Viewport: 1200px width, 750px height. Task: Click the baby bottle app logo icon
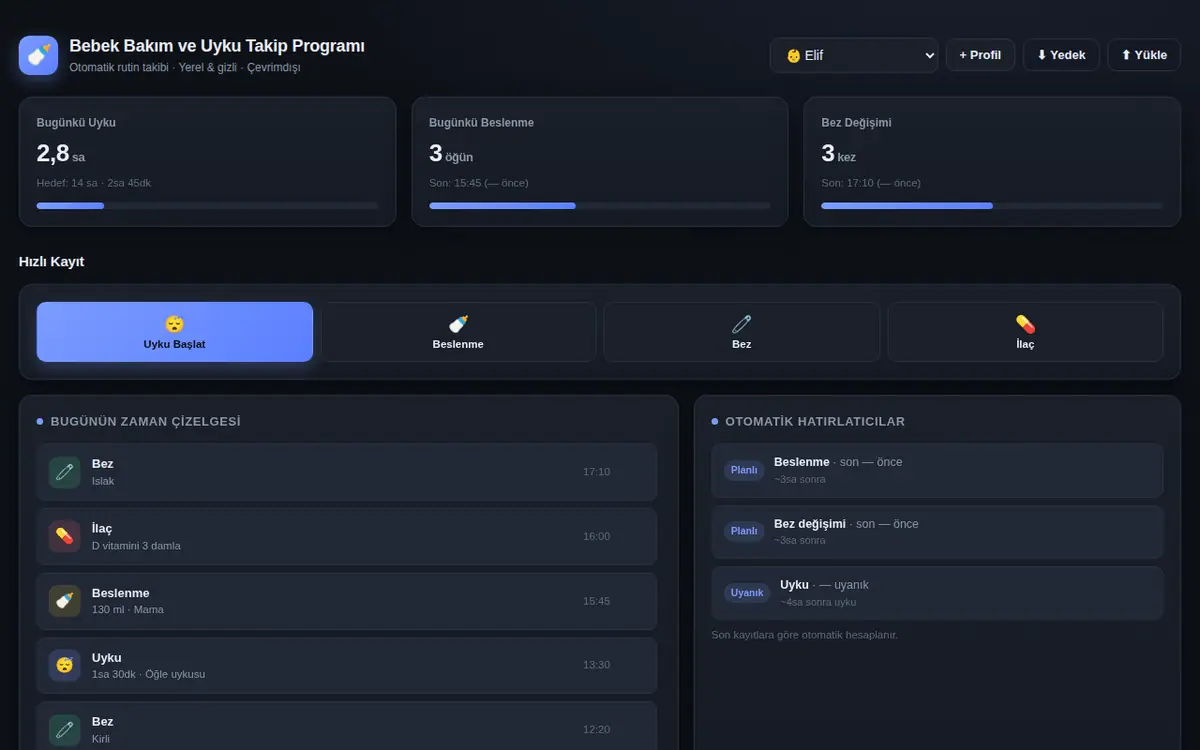(x=39, y=55)
